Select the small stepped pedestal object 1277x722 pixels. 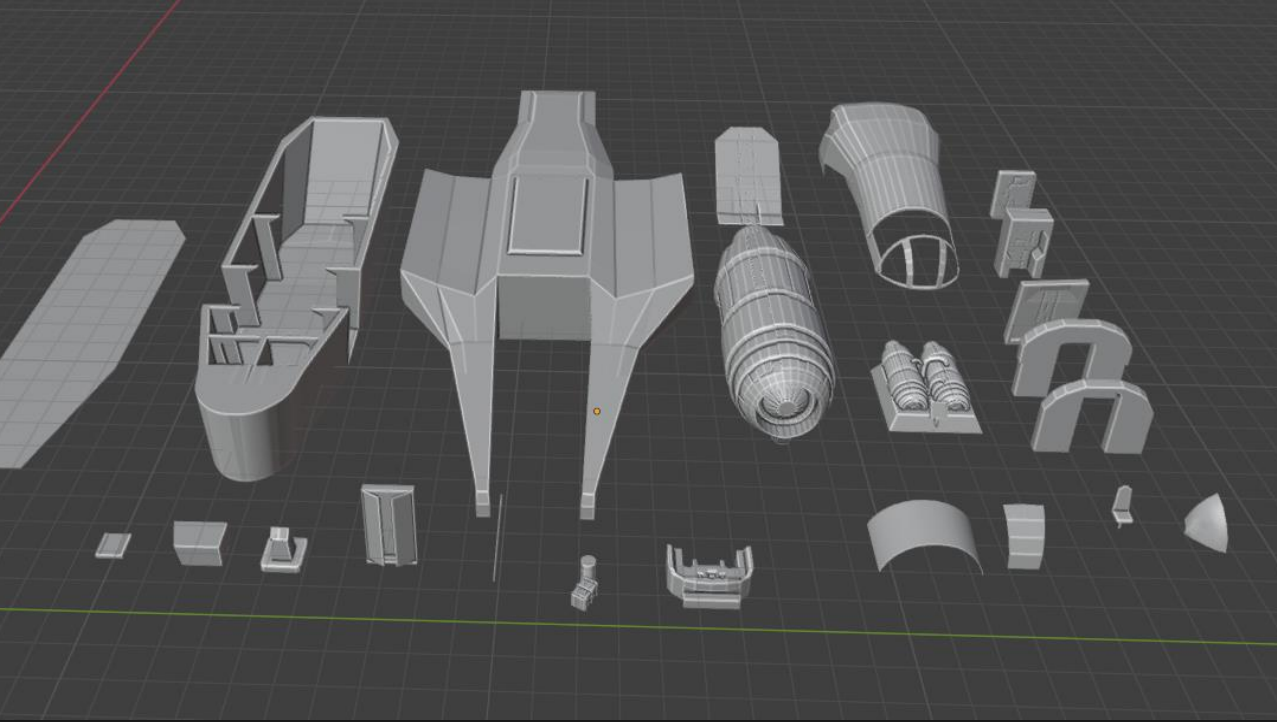click(283, 550)
